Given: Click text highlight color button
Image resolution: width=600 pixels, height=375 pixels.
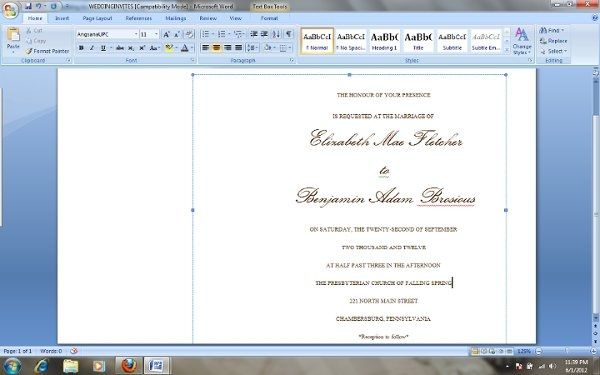Looking at the screenshot, I should pos(168,48).
